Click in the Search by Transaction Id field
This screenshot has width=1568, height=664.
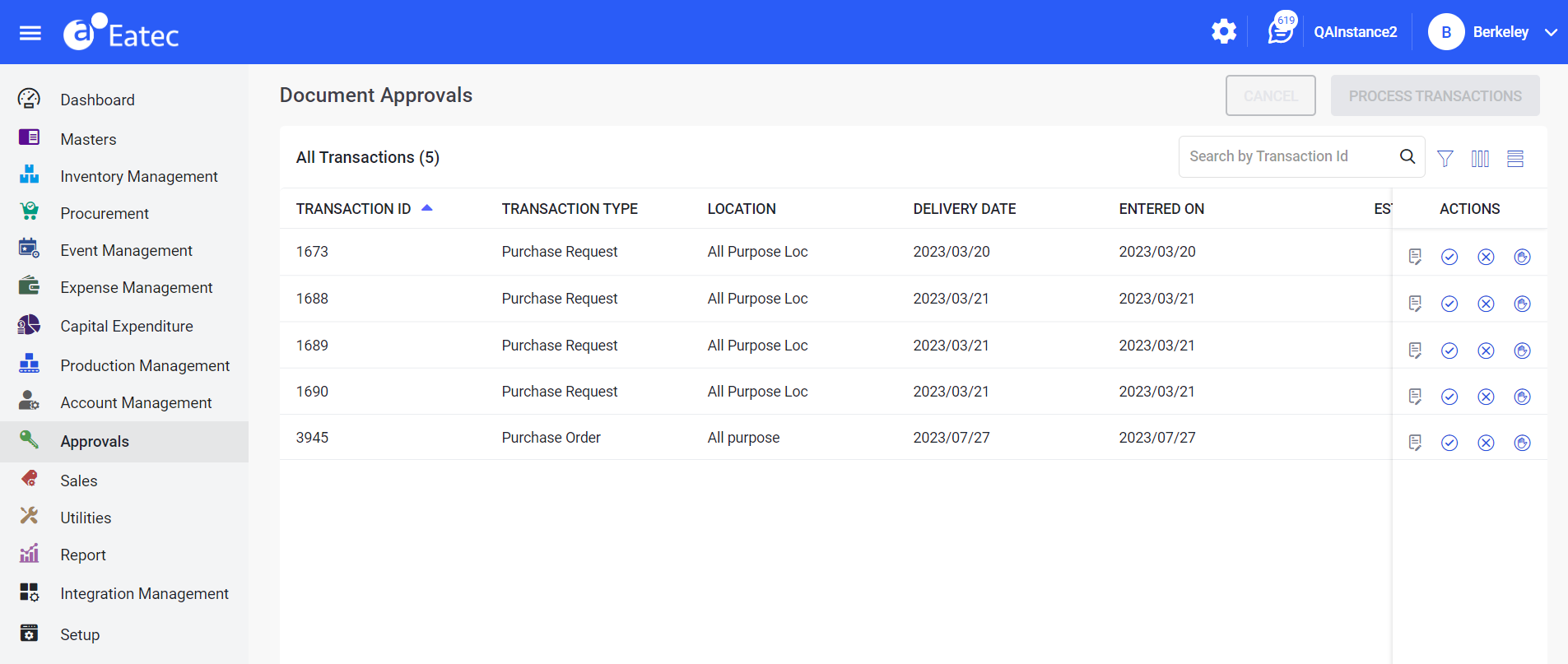click(x=1288, y=156)
